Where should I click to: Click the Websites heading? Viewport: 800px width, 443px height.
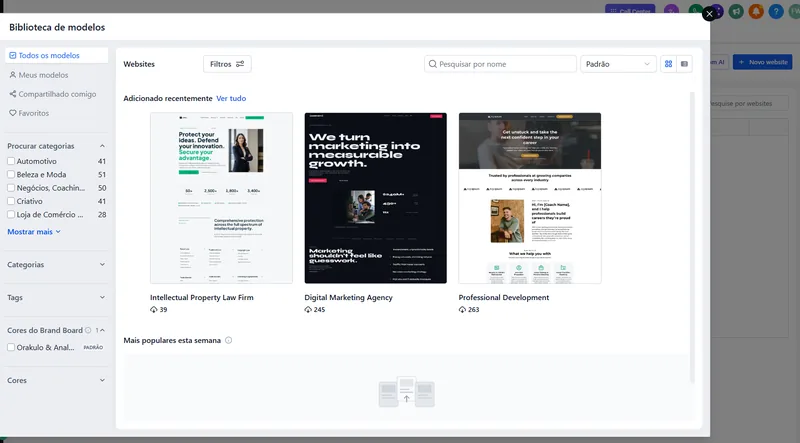tap(139, 64)
